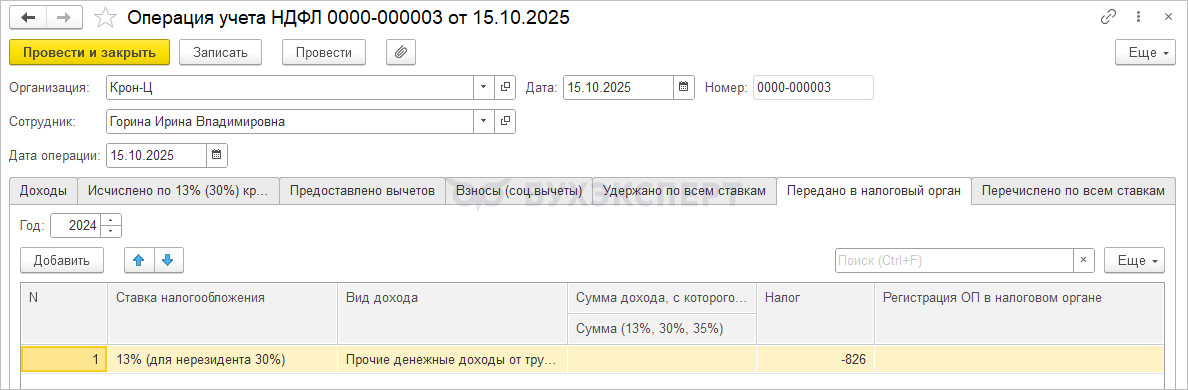Focus the Сотрудник input field
Screen dimensions: 1188x390
pyautogui.click(x=290, y=121)
